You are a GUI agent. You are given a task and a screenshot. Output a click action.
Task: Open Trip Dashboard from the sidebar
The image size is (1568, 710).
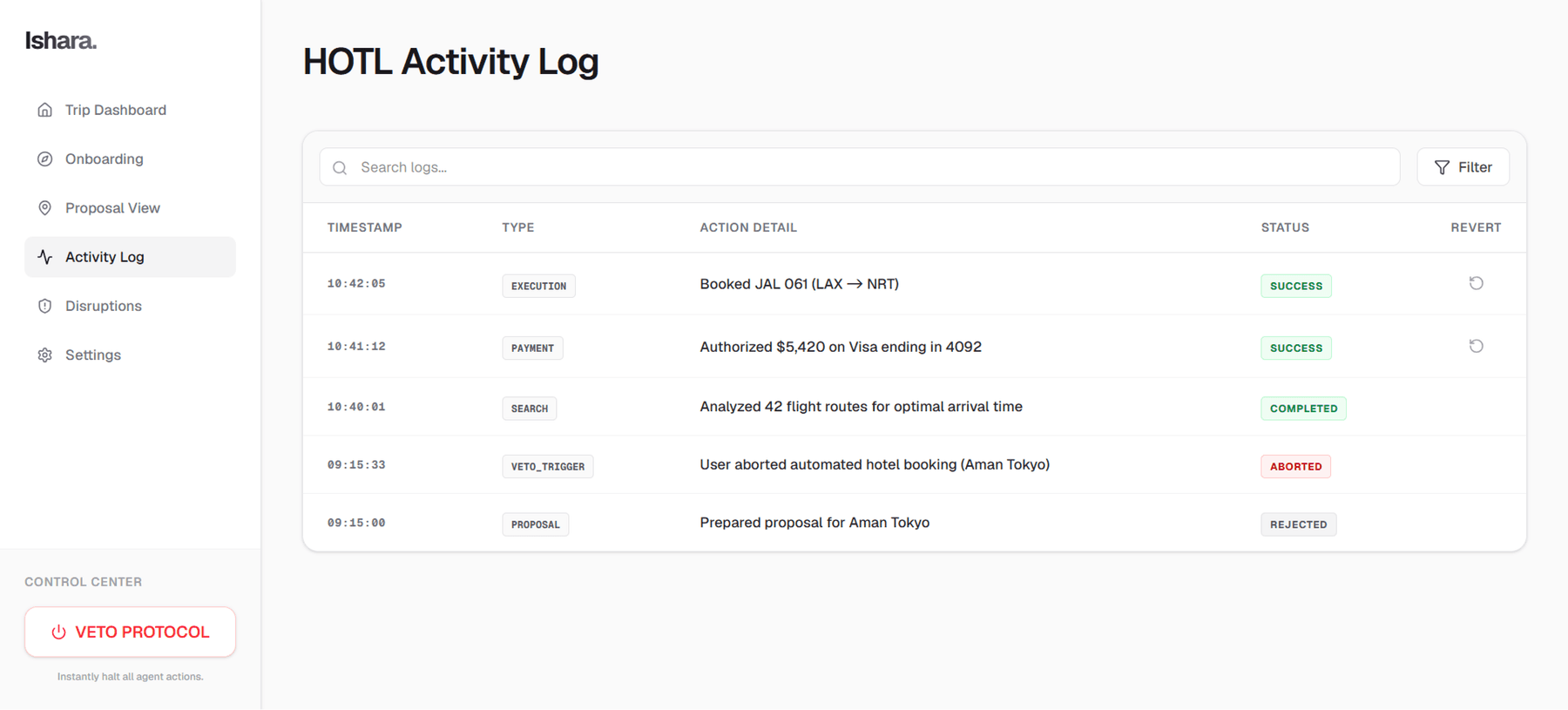[x=130, y=110]
